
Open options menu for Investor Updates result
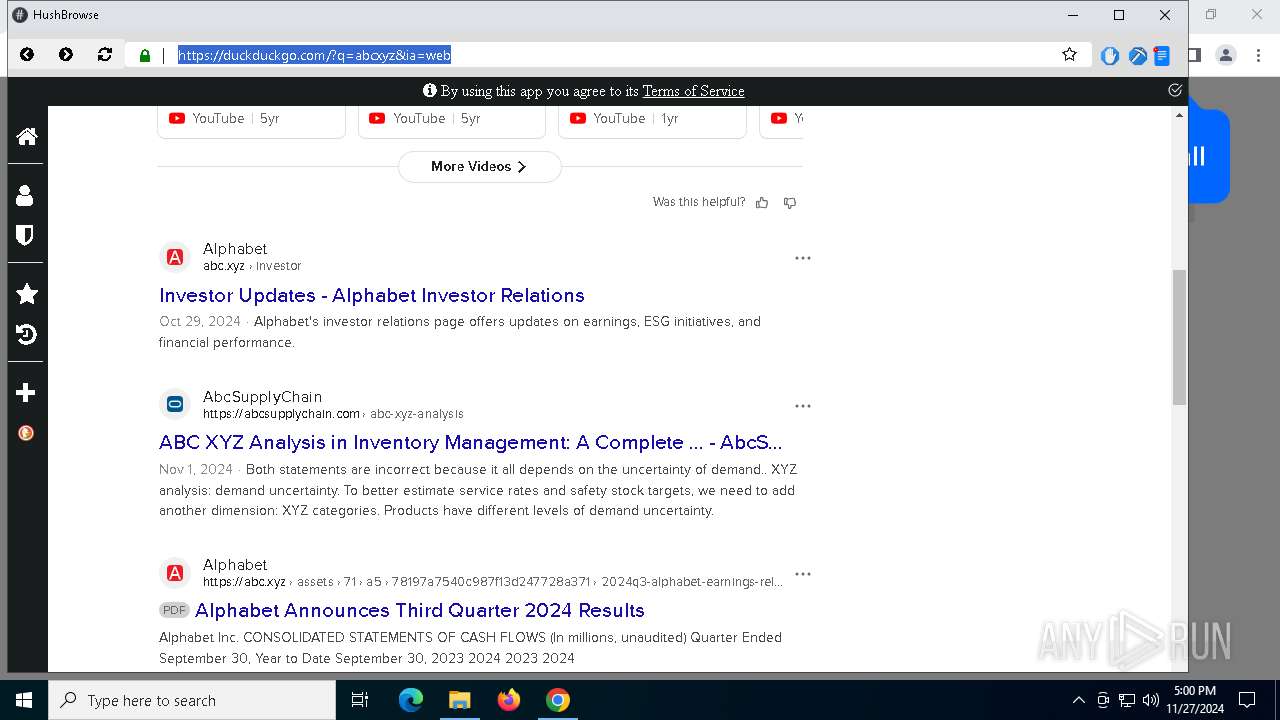(x=802, y=258)
